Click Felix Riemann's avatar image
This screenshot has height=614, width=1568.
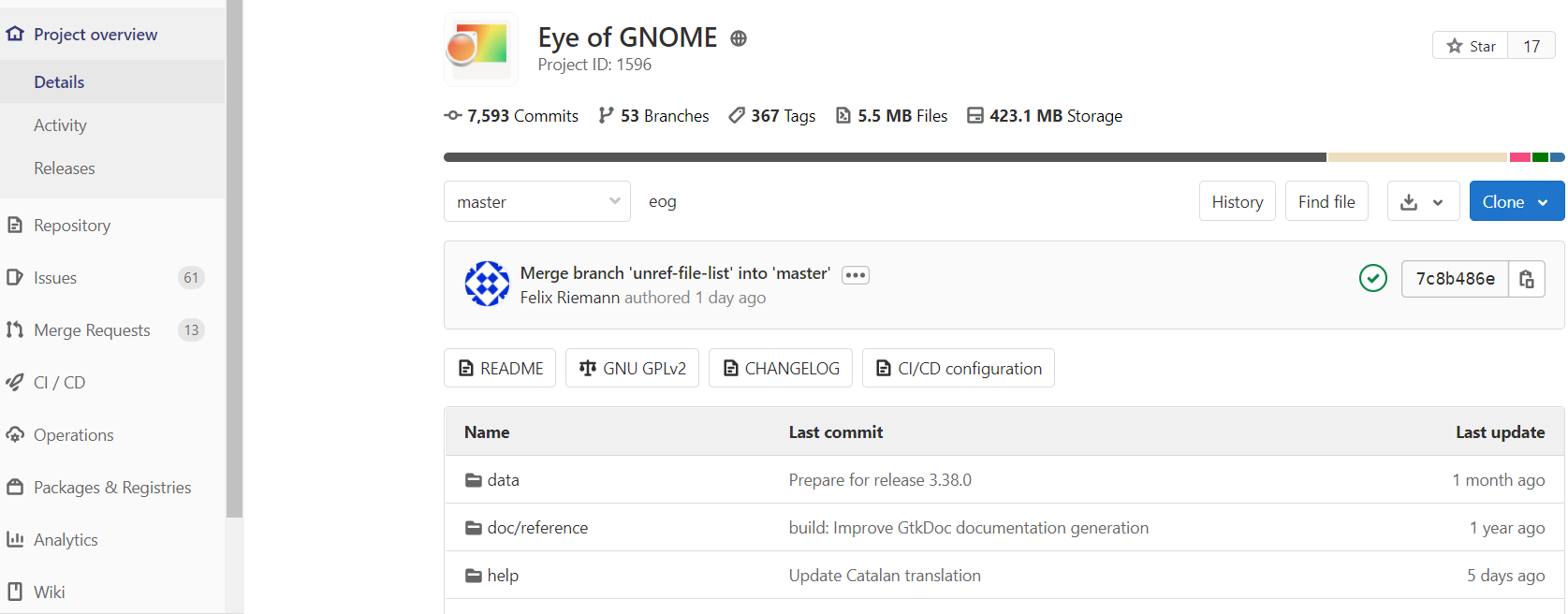tap(487, 284)
